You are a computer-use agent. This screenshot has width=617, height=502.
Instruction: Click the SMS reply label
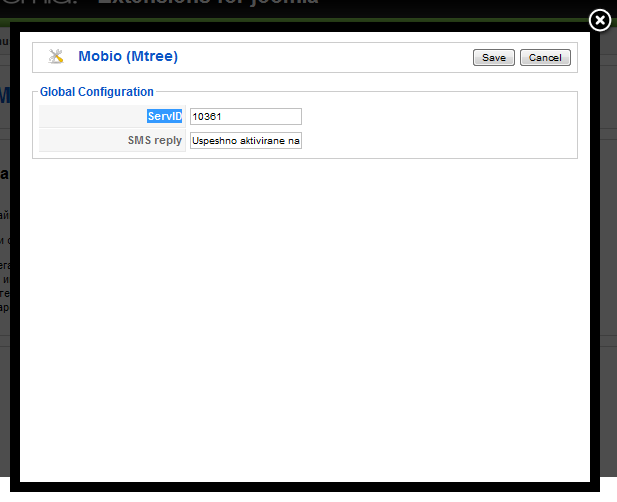point(155,140)
